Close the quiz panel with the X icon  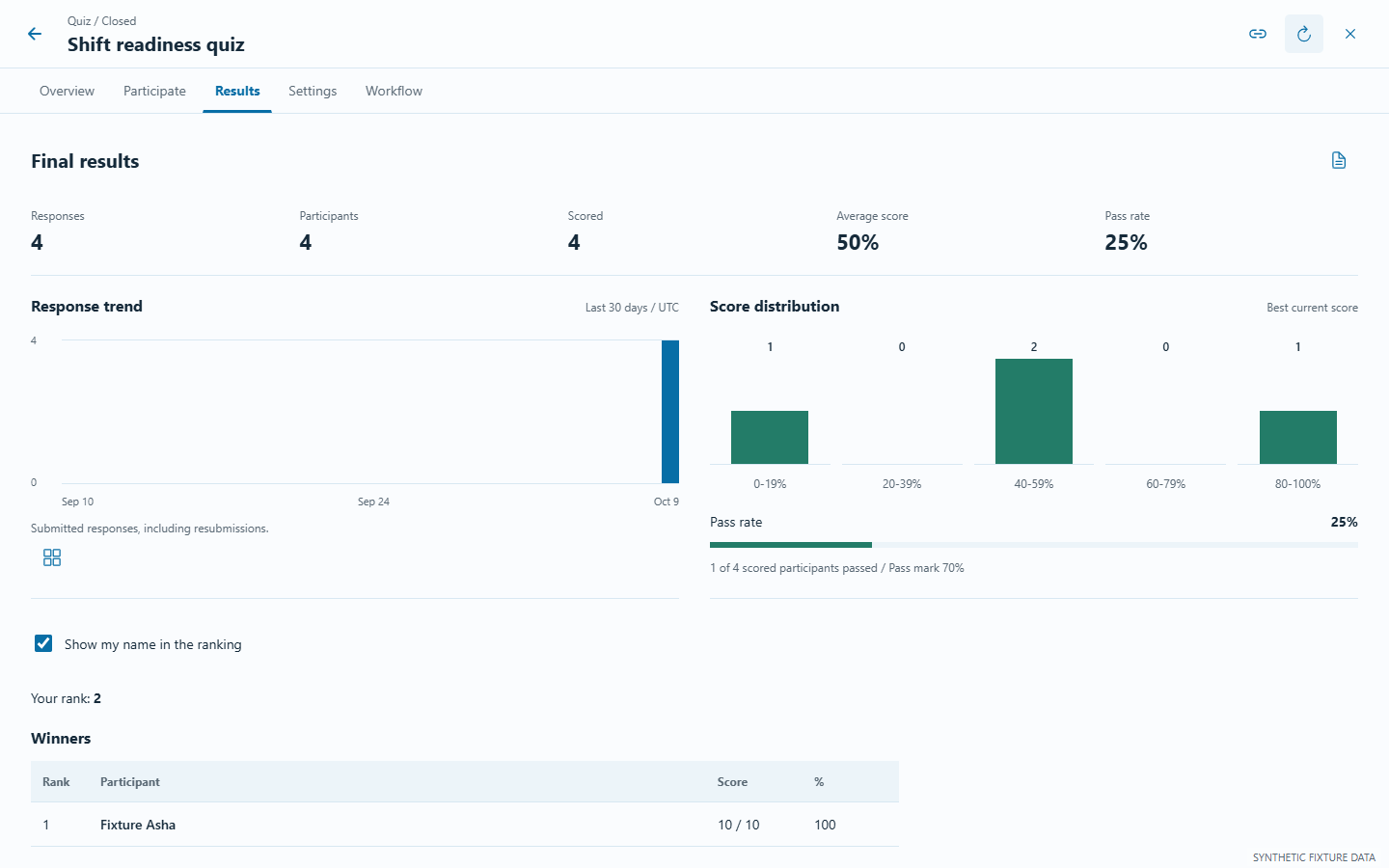1350,34
